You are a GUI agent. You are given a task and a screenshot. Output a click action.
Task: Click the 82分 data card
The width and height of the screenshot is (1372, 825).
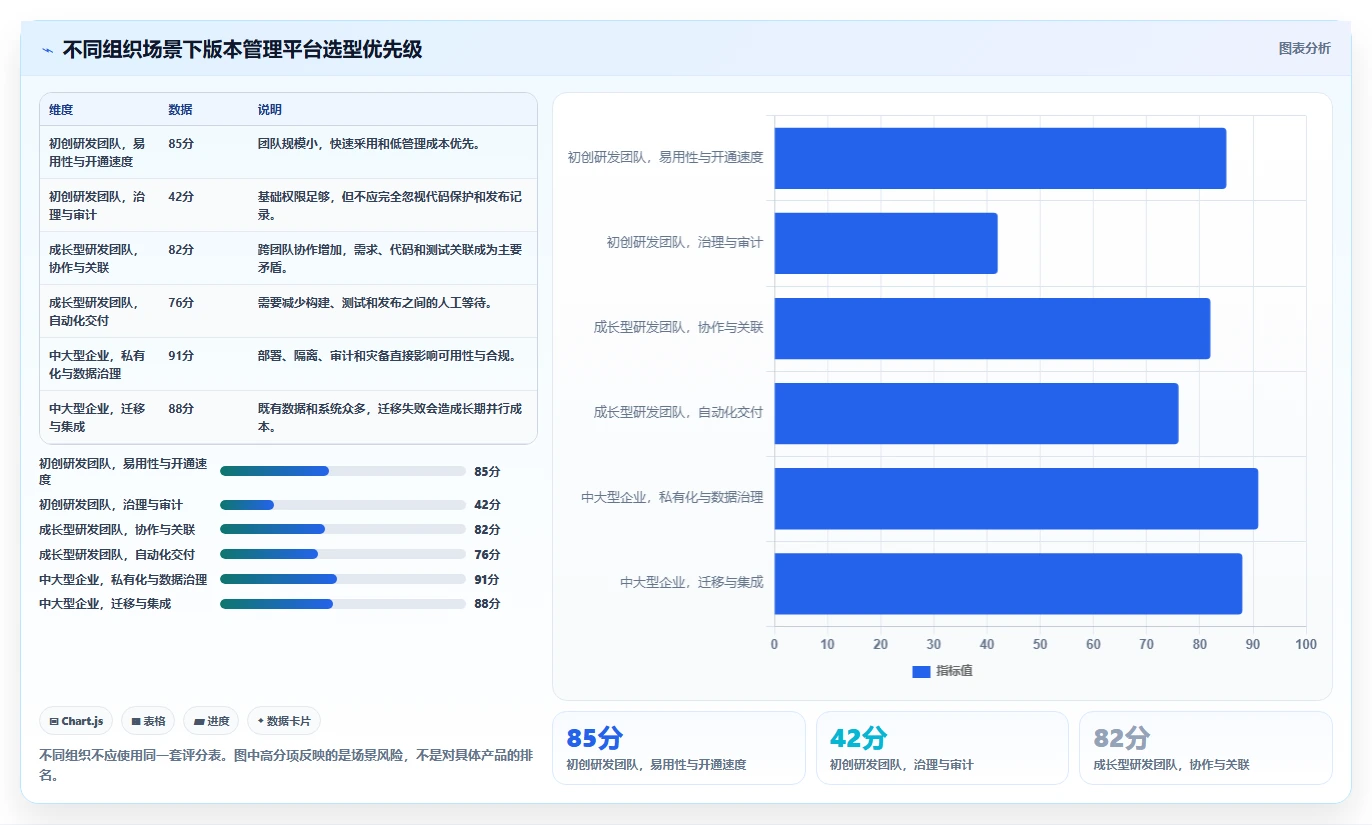pyautogui.click(x=1206, y=748)
